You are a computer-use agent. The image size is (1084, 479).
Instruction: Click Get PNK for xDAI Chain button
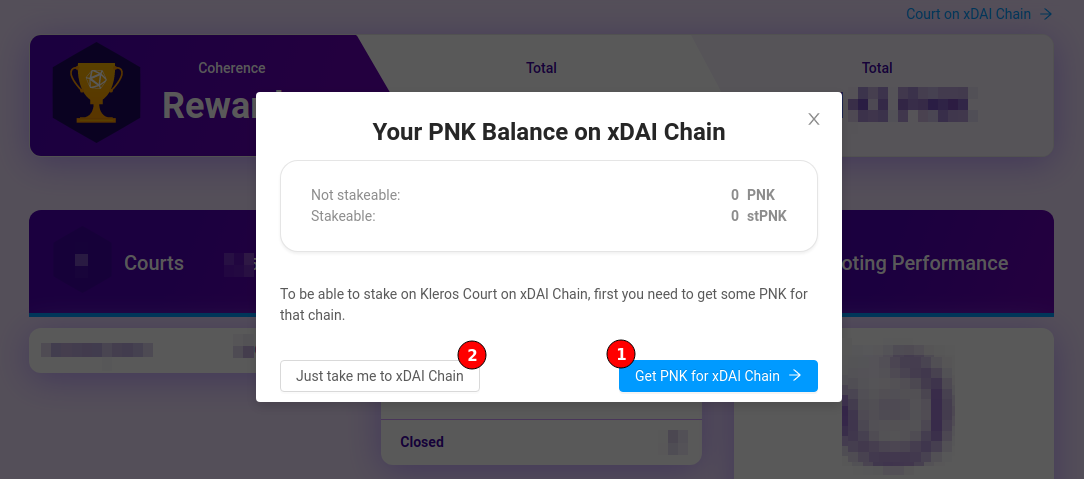(x=718, y=376)
